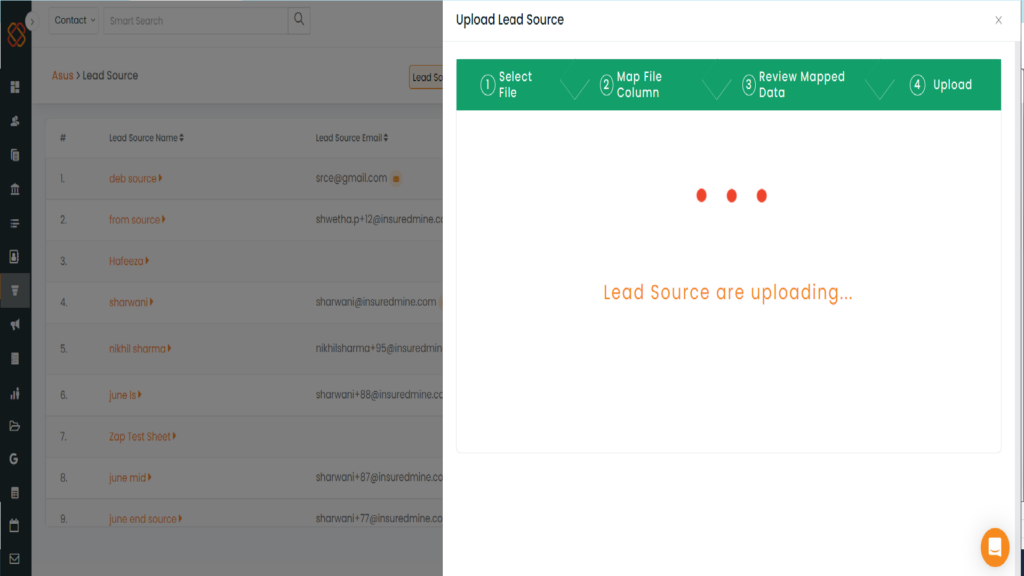Click the email icon beside srce@gmail.com

(x=396, y=178)
